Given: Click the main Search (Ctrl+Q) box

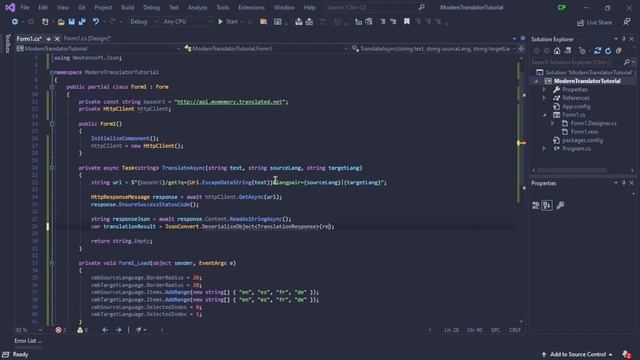Looking at the screenshot, I should point(371,7).
